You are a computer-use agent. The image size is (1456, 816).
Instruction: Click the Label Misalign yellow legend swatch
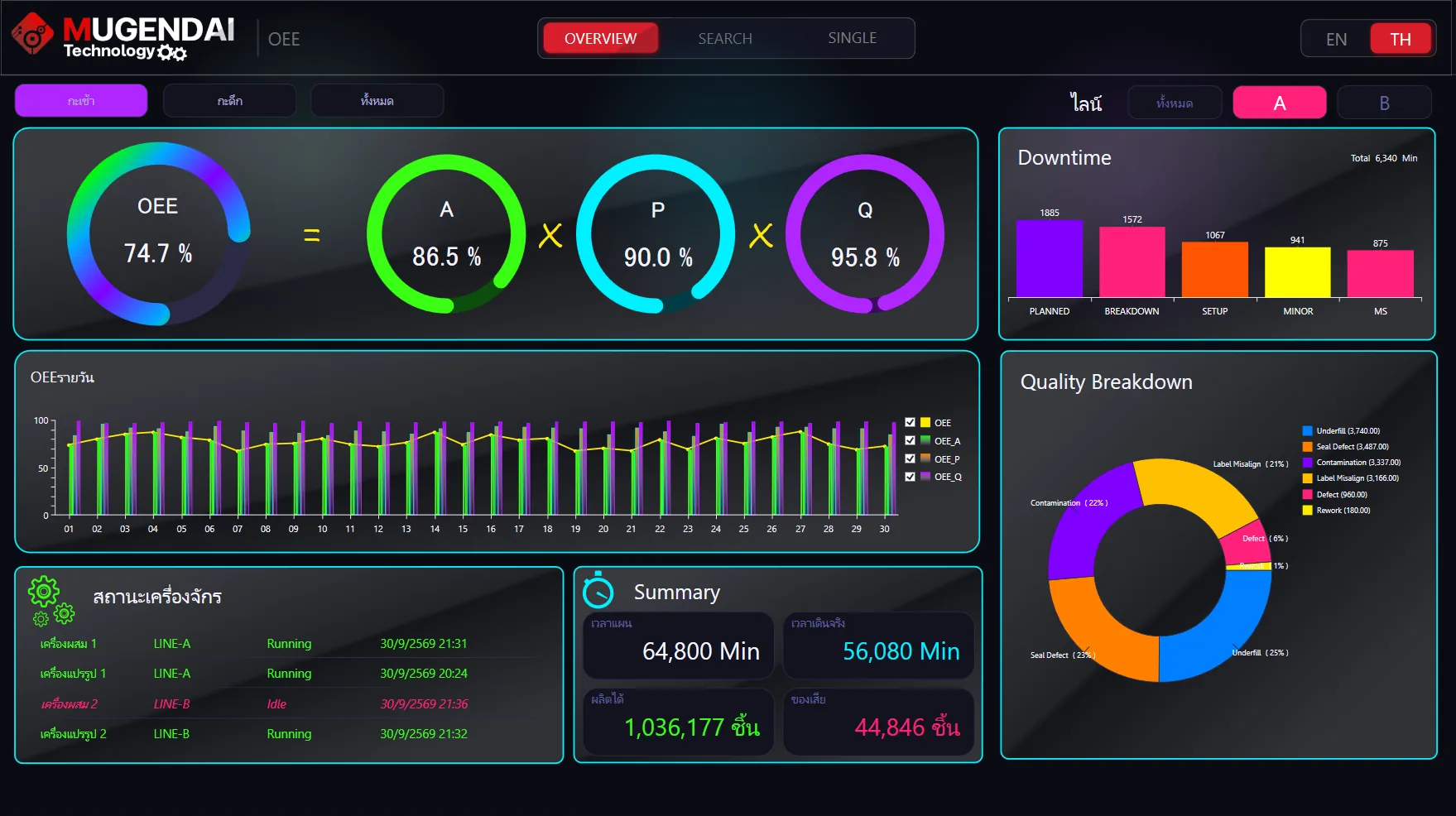point(1307,478)
